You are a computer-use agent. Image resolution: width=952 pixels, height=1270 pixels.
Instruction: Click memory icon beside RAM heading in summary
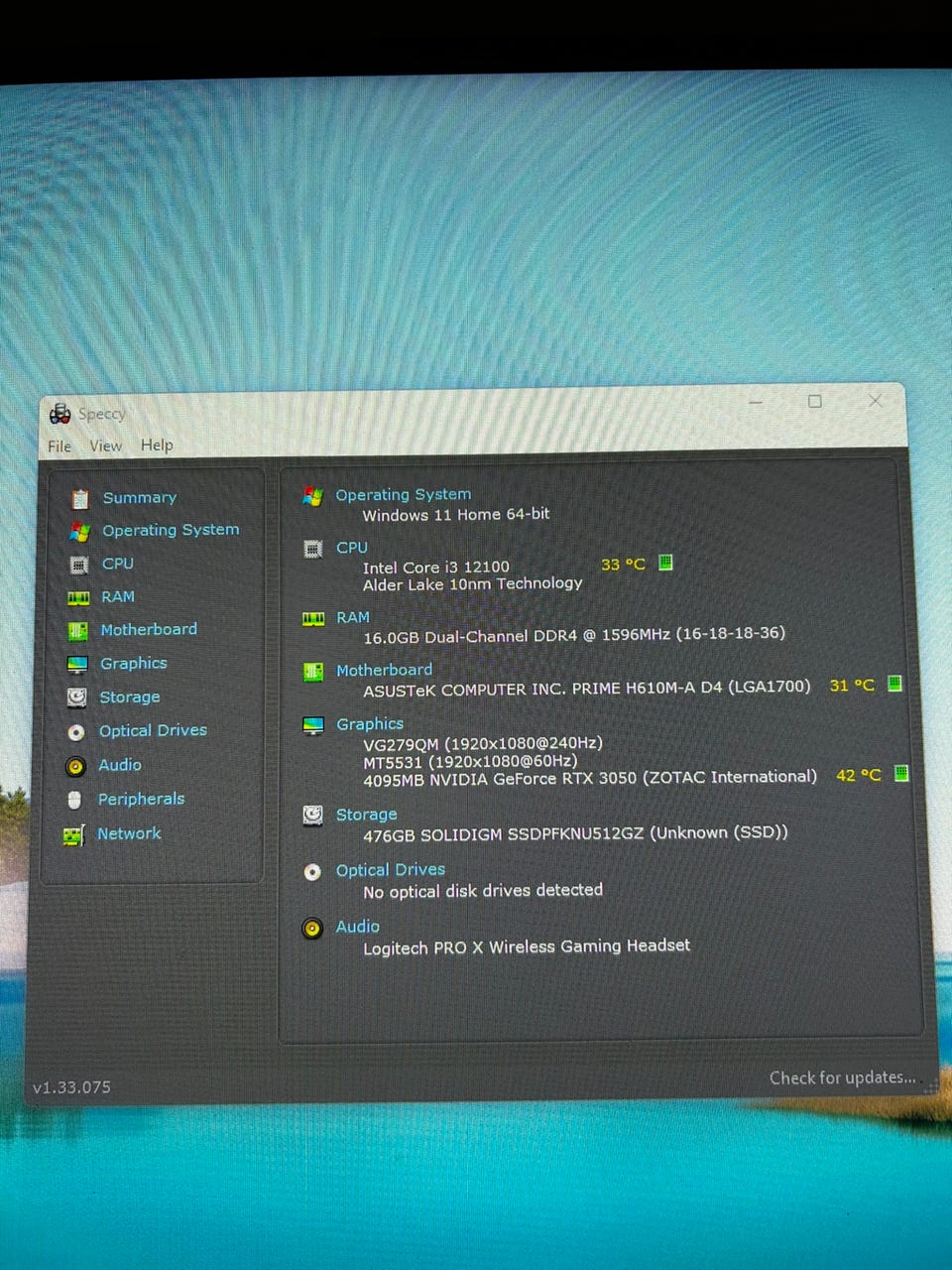(x=313, y=619)
